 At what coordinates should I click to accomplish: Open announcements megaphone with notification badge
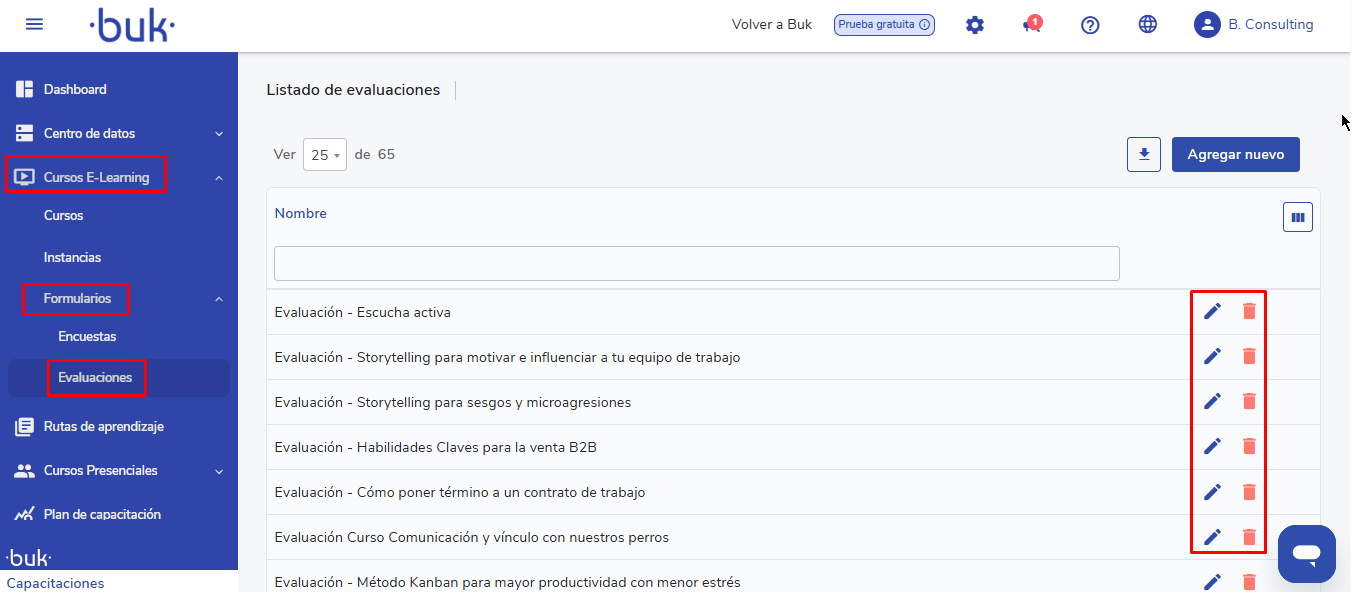(1031, 25)
